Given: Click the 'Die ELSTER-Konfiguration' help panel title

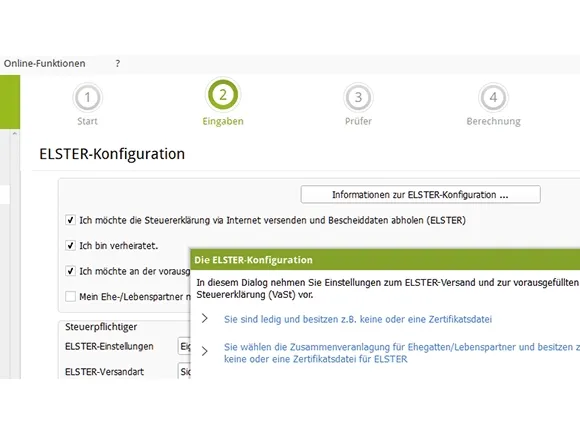Looking at the screenshot, I should [253, 260].
